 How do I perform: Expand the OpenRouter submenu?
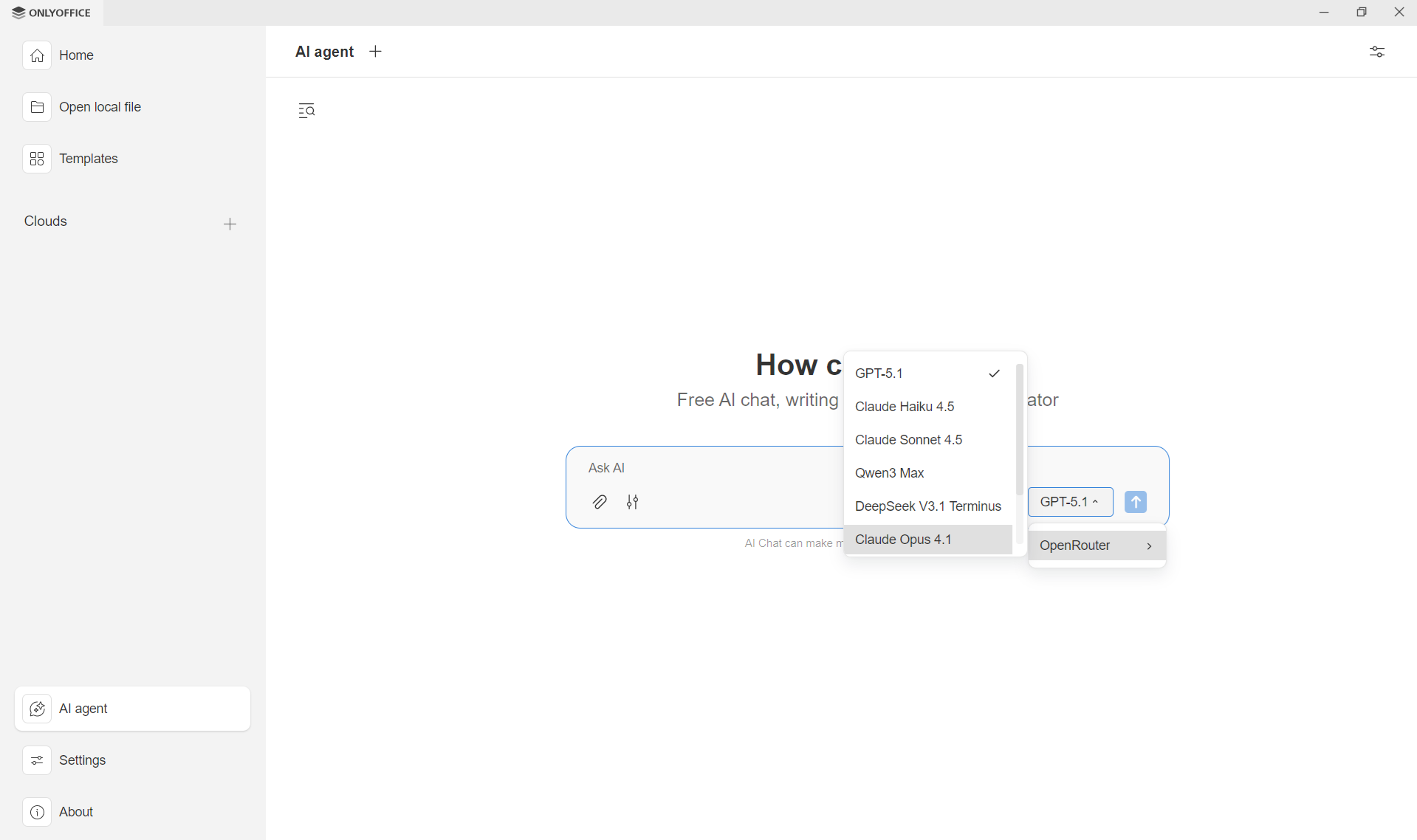(x=1097, y=545)
